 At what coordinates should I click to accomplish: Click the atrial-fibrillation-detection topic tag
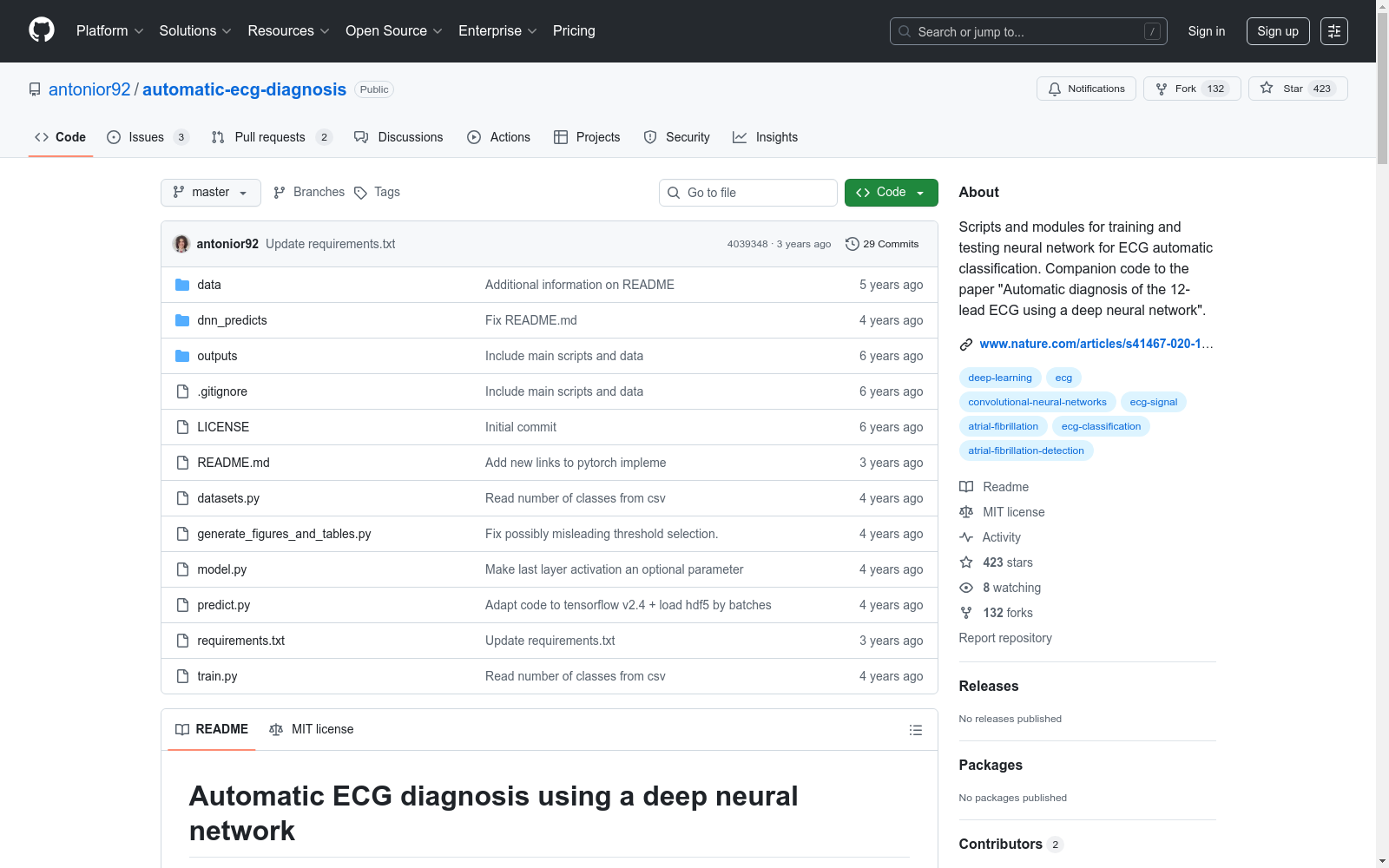point(1026,450)
